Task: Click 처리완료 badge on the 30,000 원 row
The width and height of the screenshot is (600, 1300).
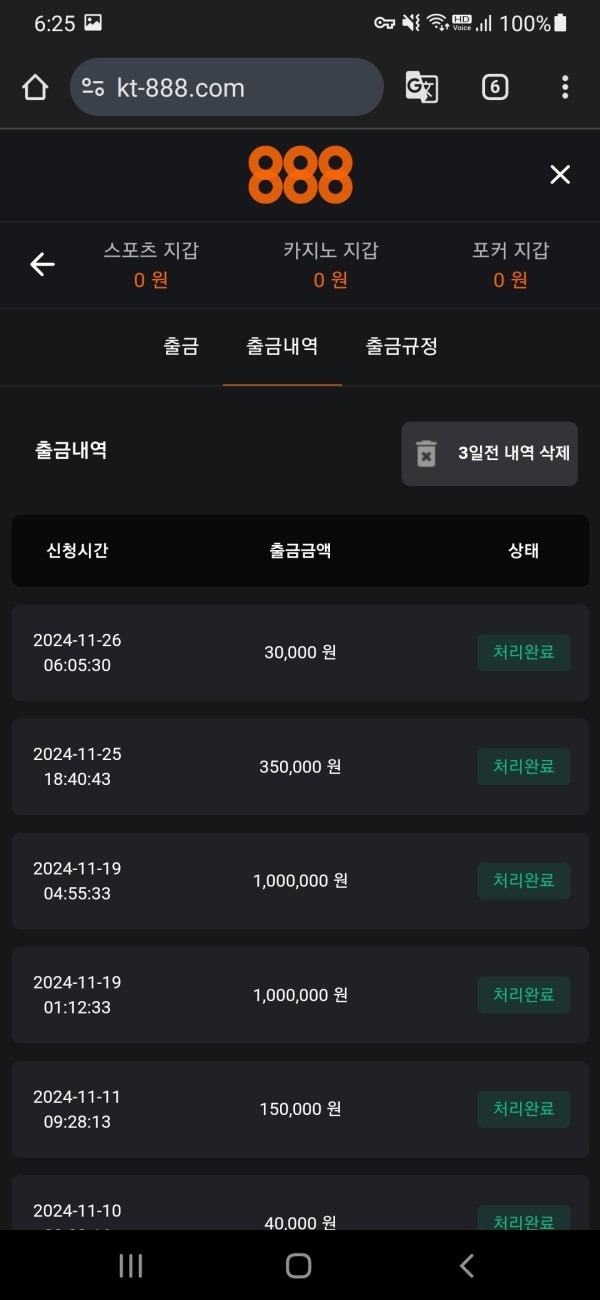Action: [523, 652]
